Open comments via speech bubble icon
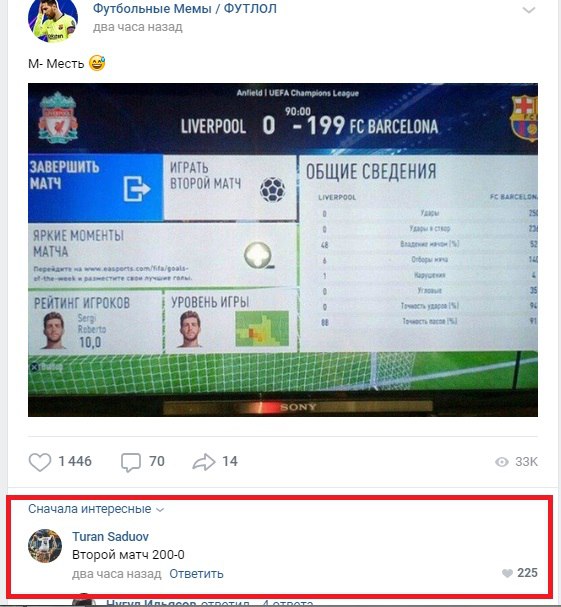This screenshot has height=607, width=561. 131,462
